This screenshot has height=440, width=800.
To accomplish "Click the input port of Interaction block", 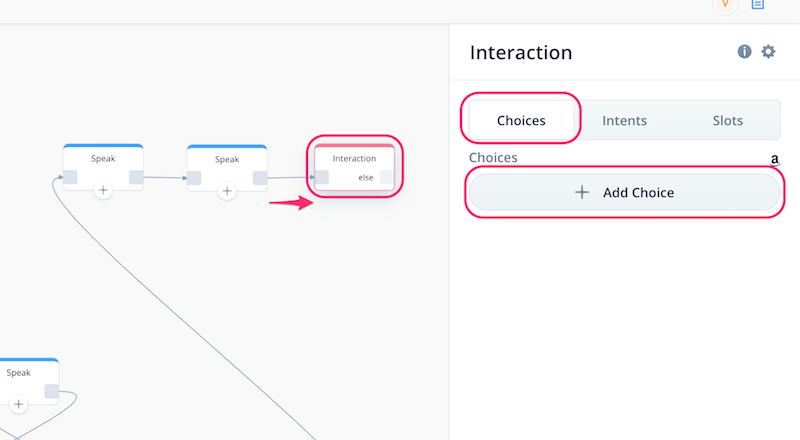I will (322, 177).
